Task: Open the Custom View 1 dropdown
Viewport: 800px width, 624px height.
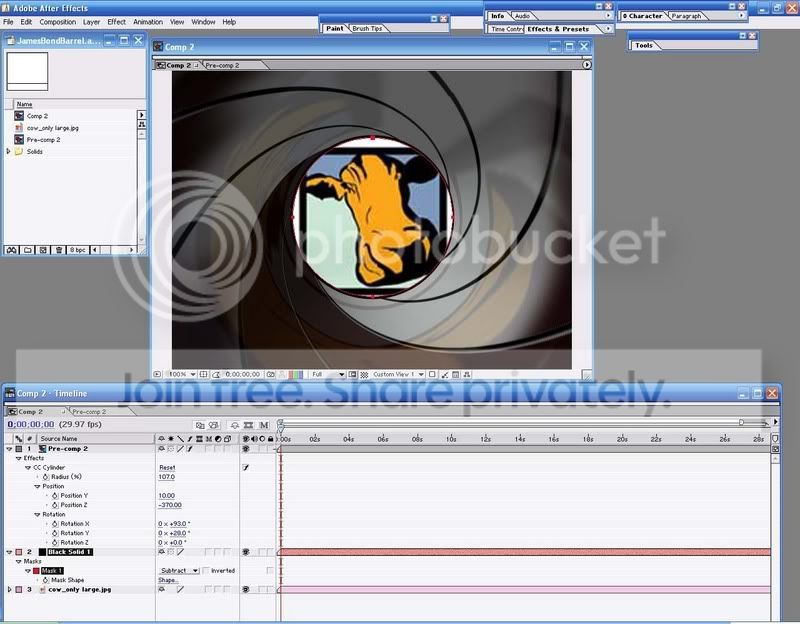Action: (x=398, y=375)
